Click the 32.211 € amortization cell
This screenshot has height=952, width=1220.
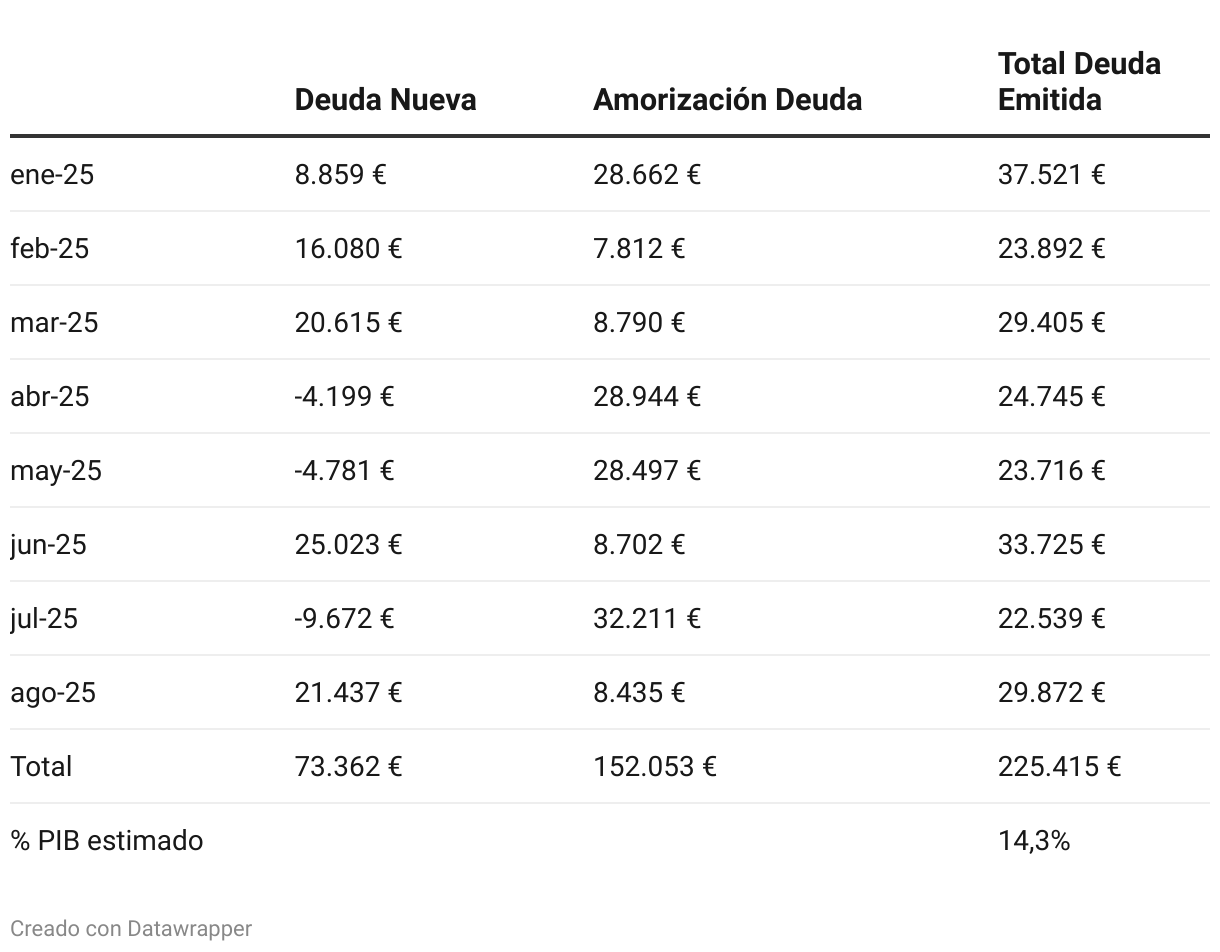tap(647, 618)
